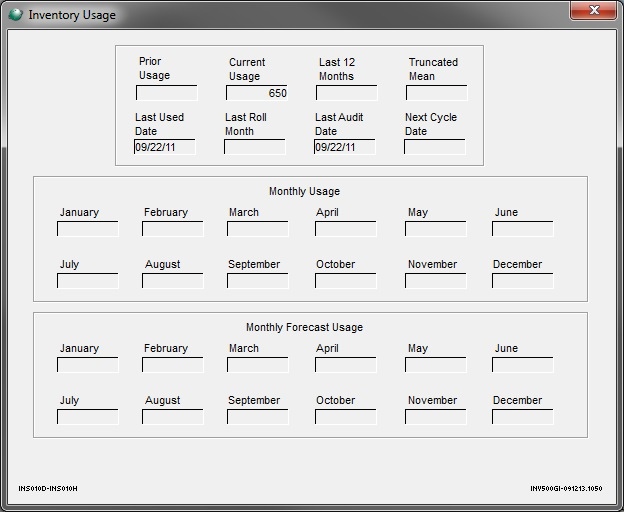The width and height of the screenshot is (624, 512).
Task: Focus the Monthly Forecast Usage July field
Action: 88,417
